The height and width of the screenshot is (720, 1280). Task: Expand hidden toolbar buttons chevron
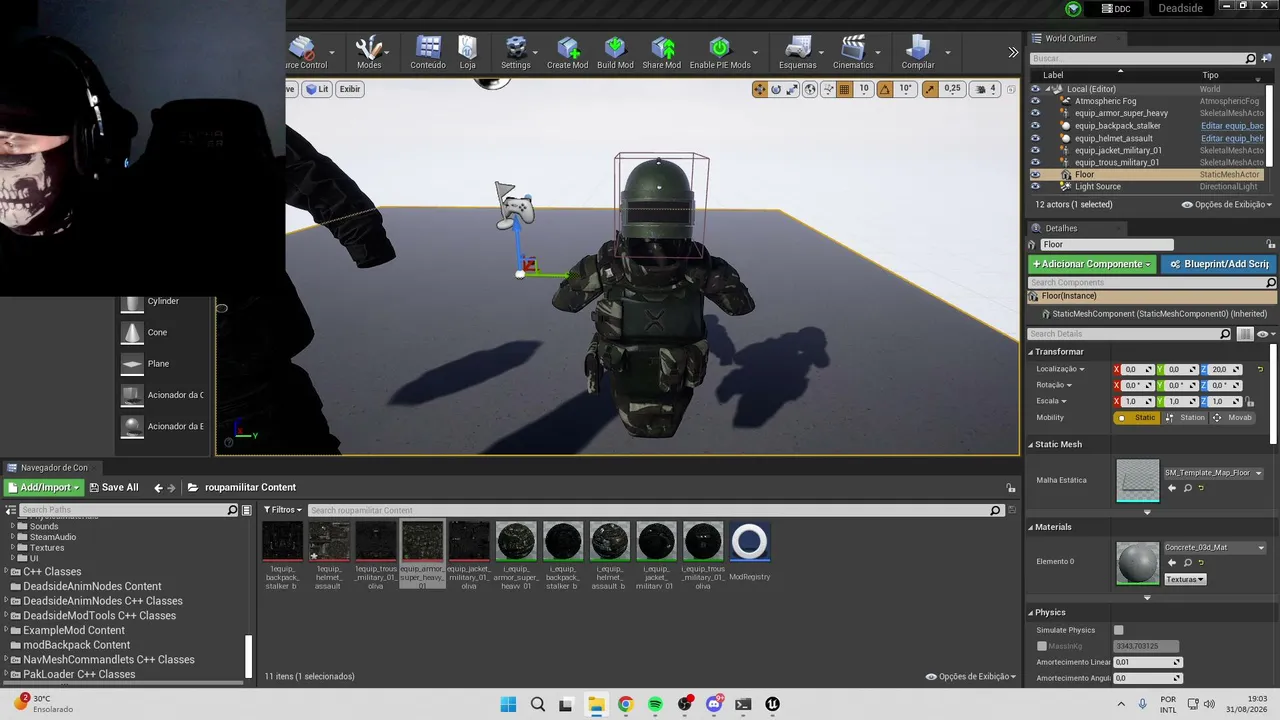pos(1013,52)
